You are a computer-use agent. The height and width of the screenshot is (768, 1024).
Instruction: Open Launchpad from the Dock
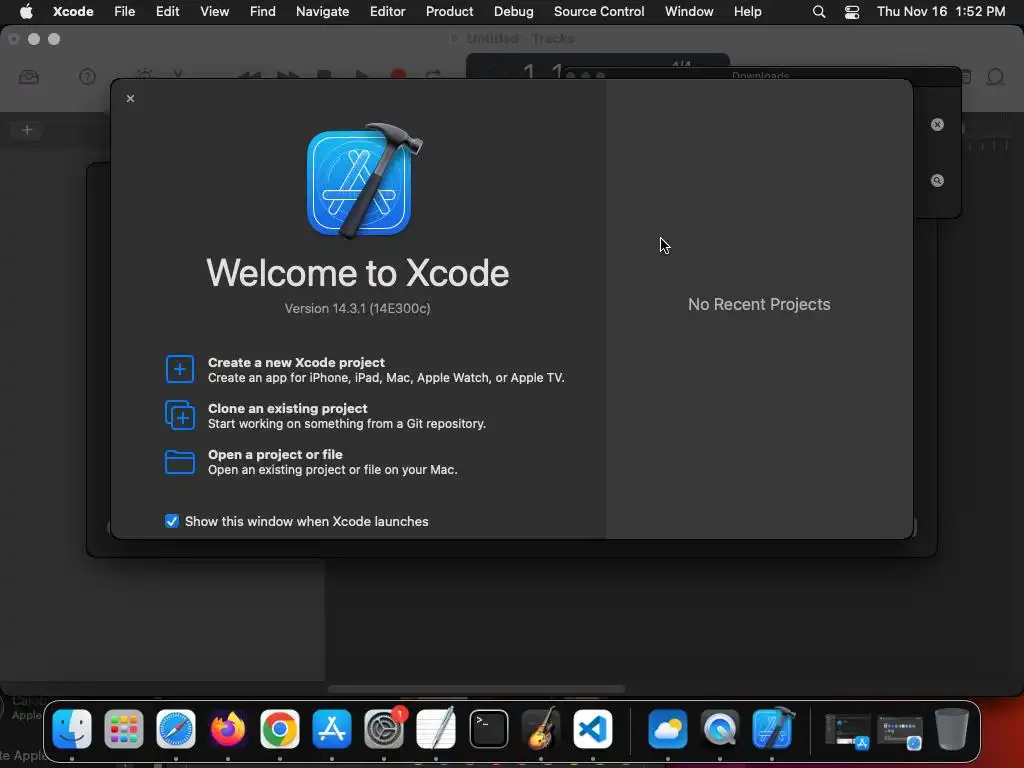click(123, 729)
